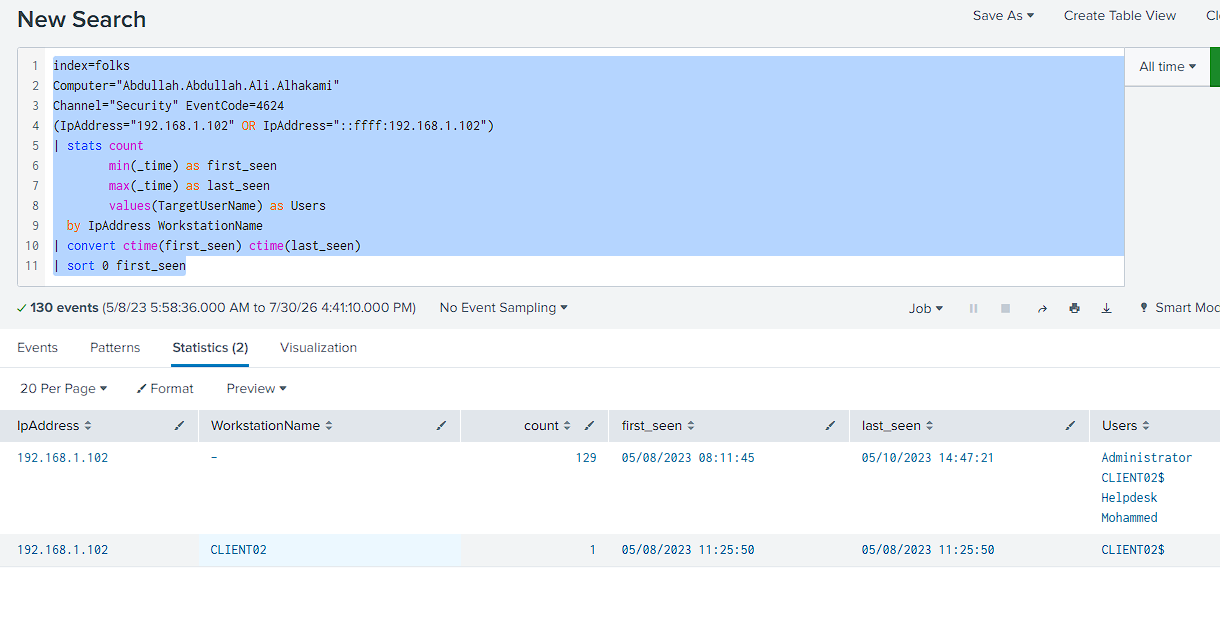Open the 20 Per Page dropdown
The width and height of the screenshot is (1220, 620).
[x=63, y=388]
